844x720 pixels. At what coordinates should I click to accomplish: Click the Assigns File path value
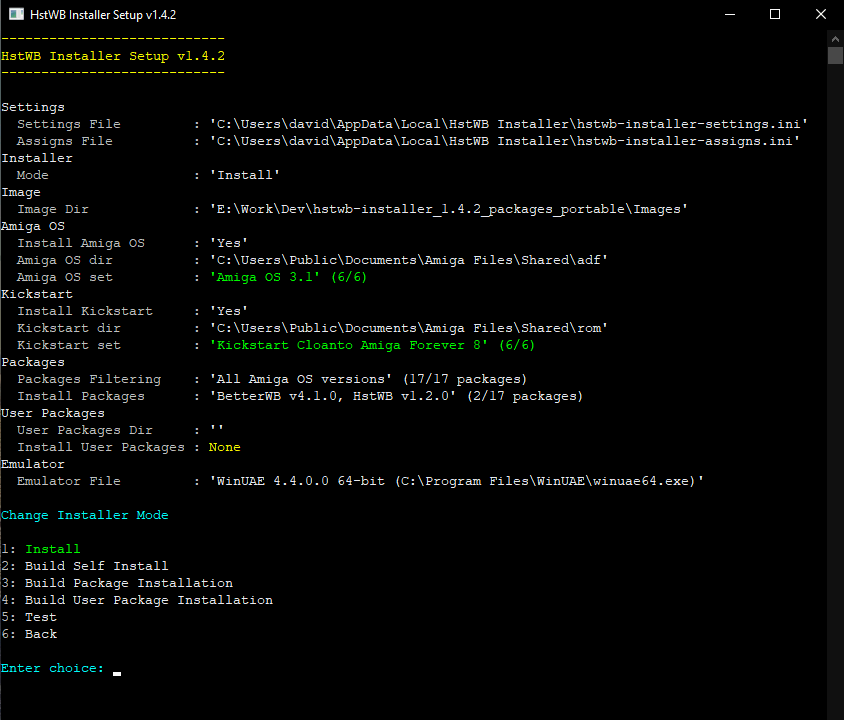[x=505, y=141]
